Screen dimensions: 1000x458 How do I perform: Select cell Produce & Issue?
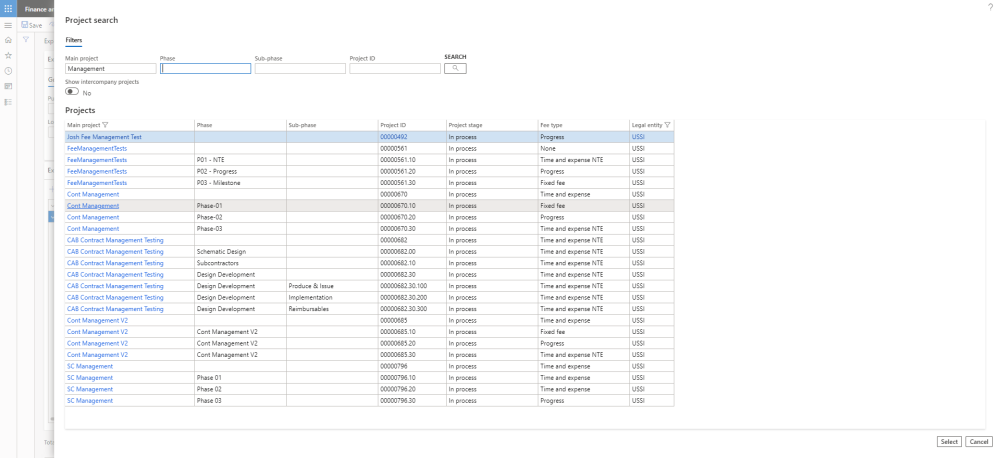(332, 286)
